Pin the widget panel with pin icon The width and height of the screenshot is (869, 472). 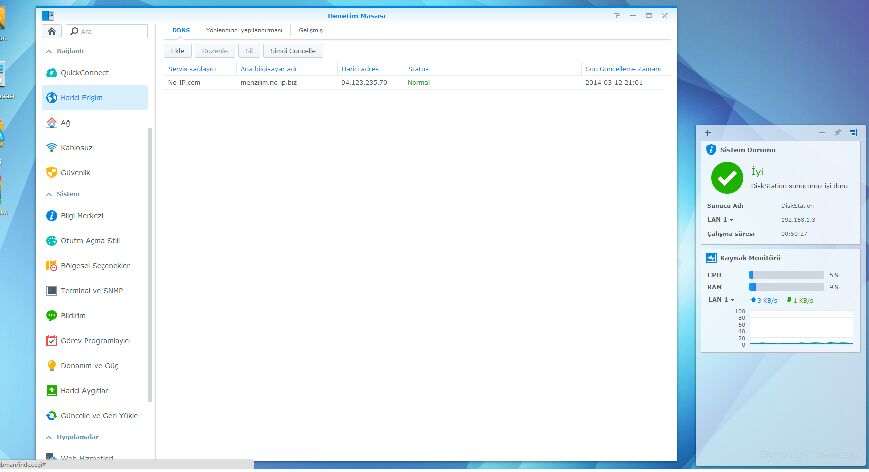click(x=837, y=132)
